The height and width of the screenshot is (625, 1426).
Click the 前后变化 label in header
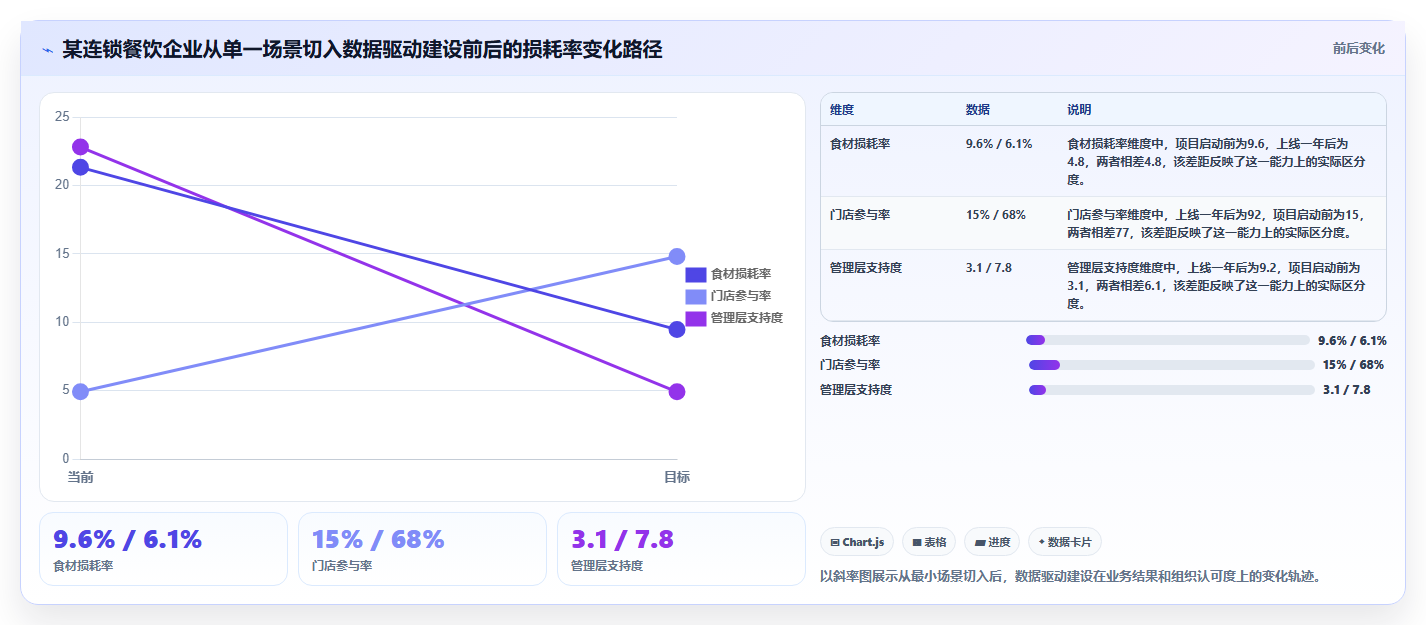coord(1358,48)
